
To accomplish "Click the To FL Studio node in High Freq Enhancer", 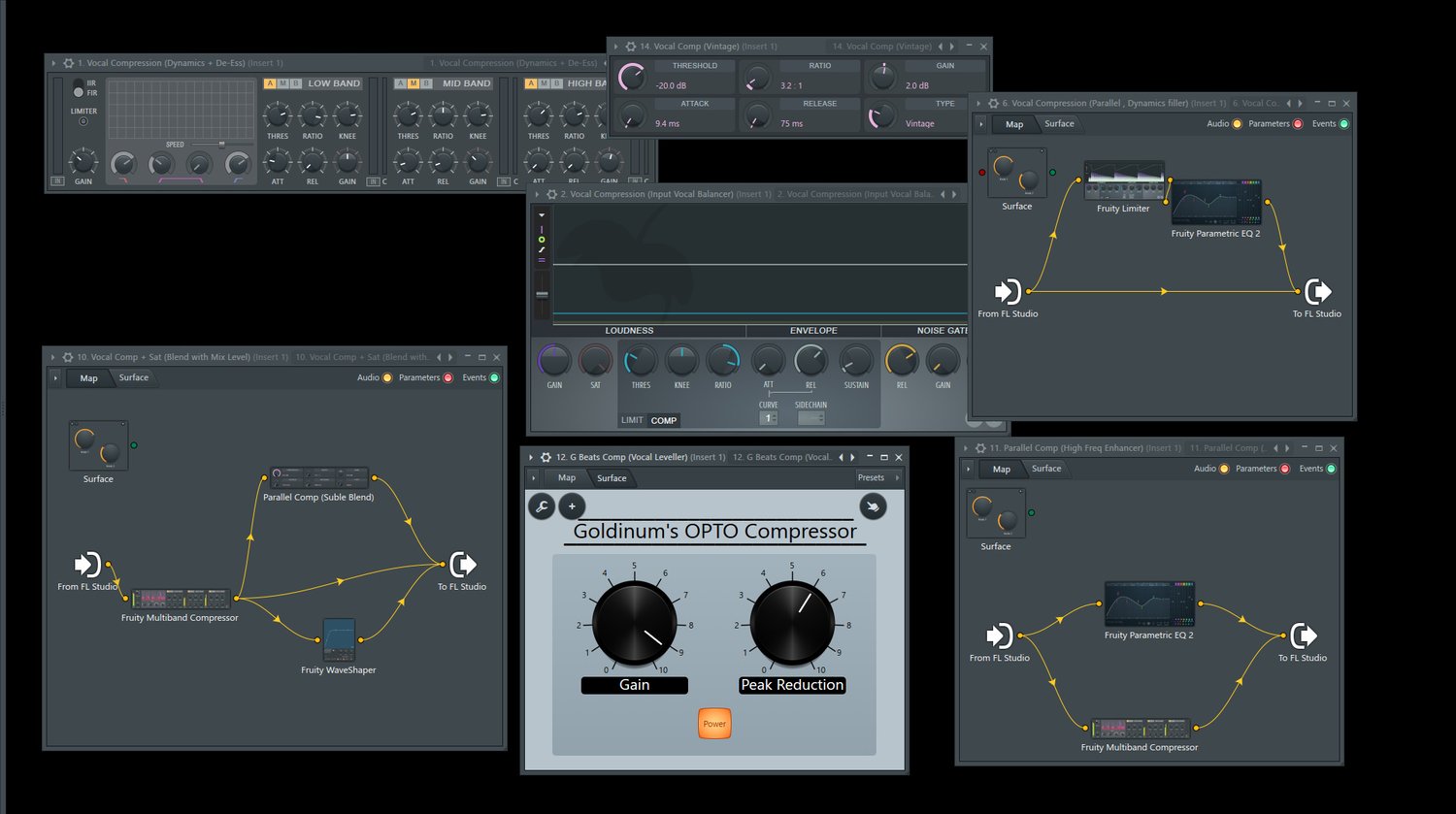I will click(1303, 635).
